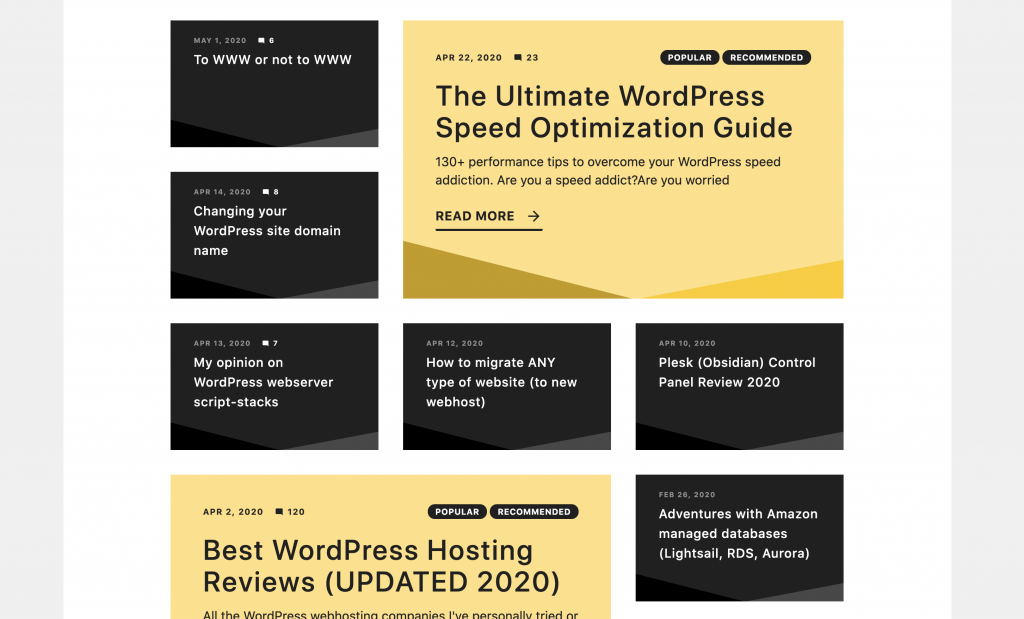Open 'My opinion on WordPress webserver script-stacks'

tap(264, 382)
